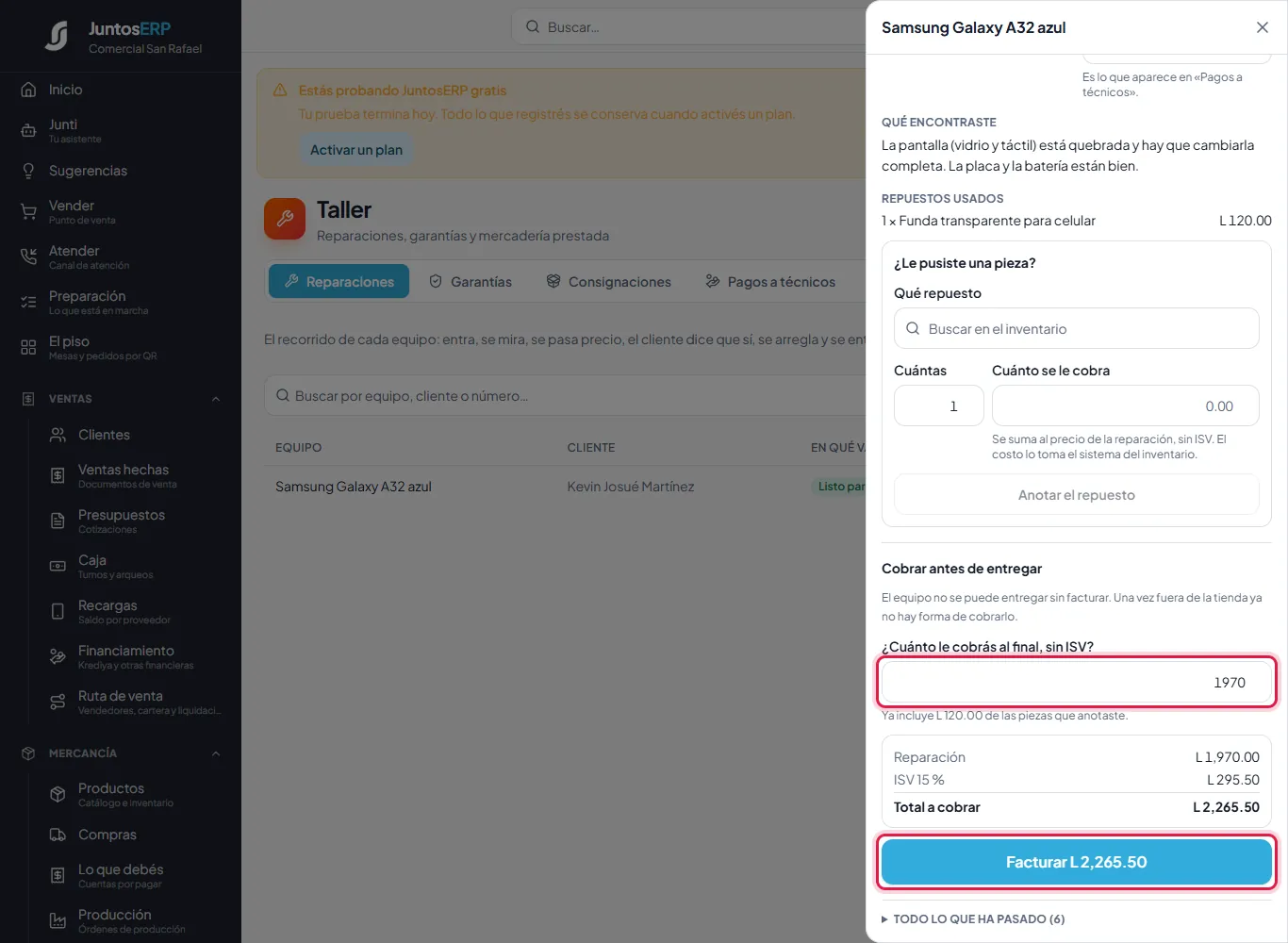Viewport: 1288px width, 943px height.
Task: Click the Ruta de venta route icon
Action: click(x=58, y=703)
